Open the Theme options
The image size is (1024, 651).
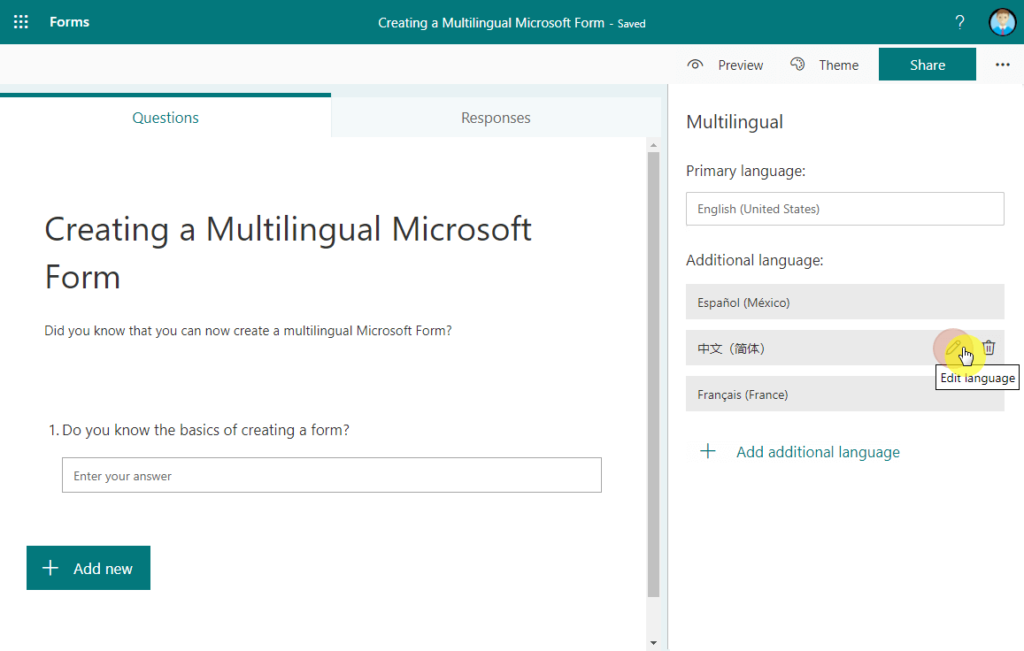[x=839, y=65]
